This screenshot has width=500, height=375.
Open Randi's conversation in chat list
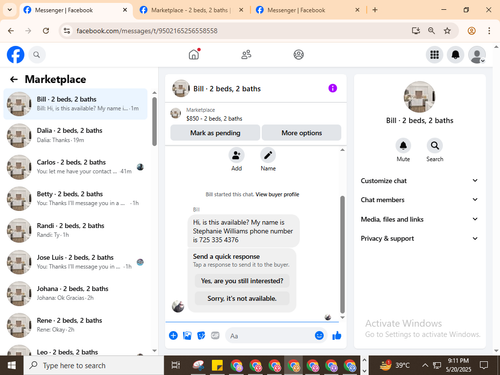pyautogui.click(x=75, y=230)
